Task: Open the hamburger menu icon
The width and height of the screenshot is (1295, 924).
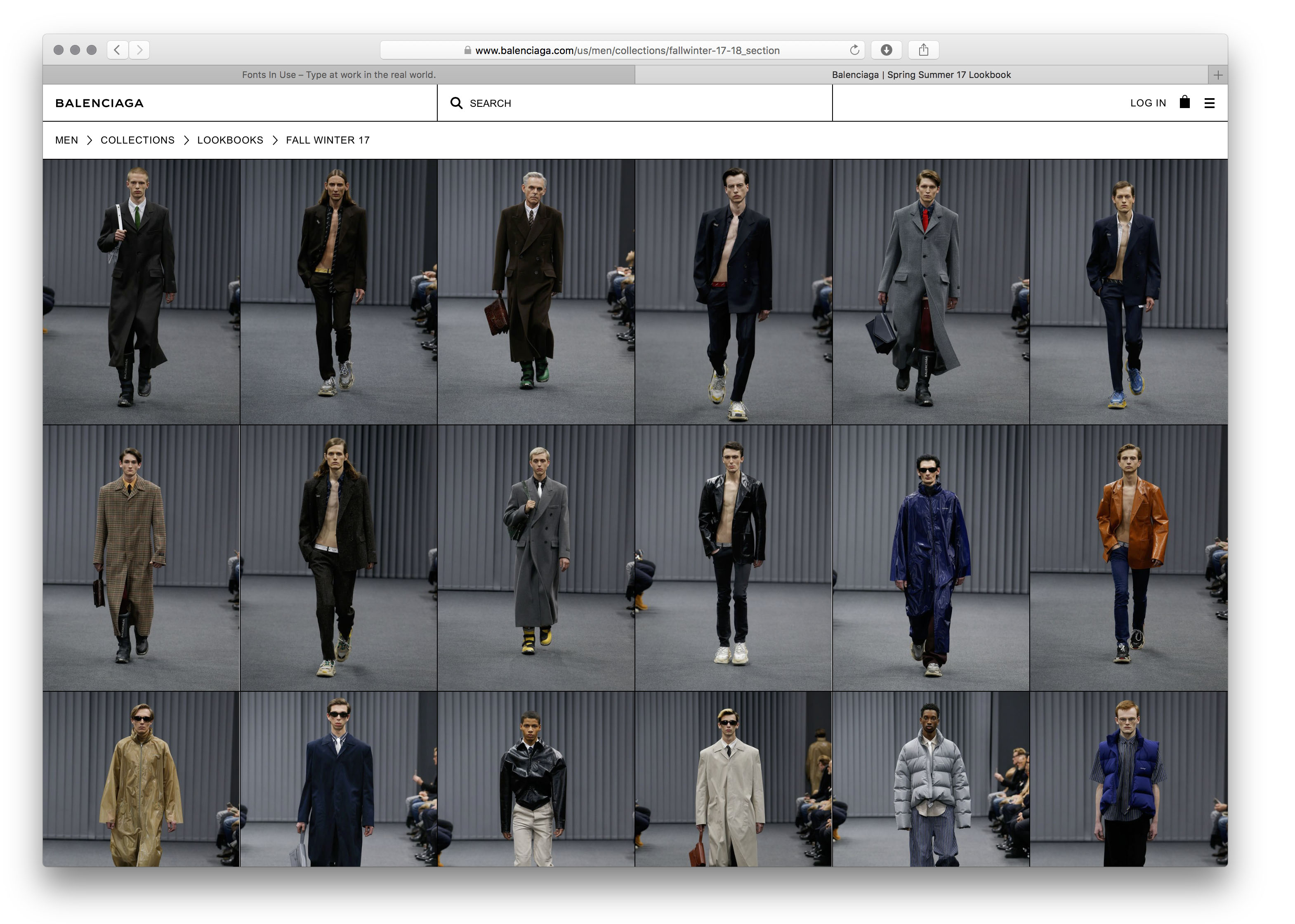Action: click(x=1210, y=103)
